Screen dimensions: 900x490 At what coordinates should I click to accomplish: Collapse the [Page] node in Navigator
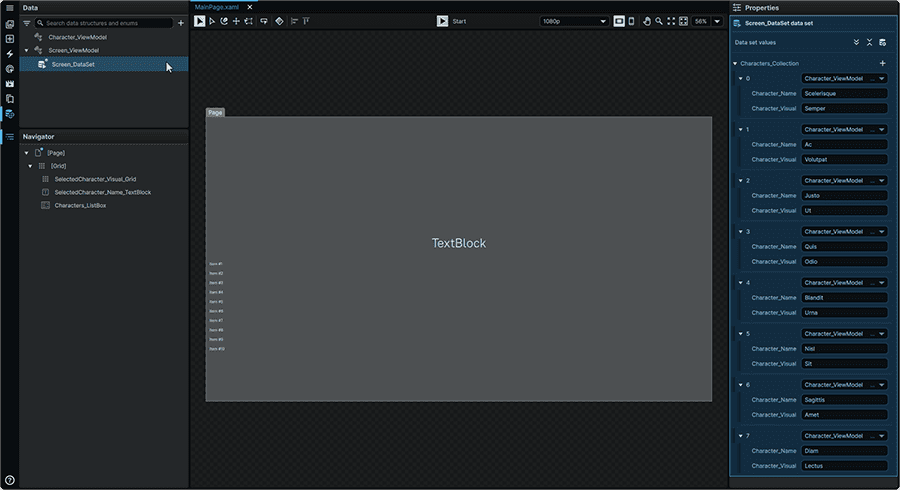click(26, 153)
